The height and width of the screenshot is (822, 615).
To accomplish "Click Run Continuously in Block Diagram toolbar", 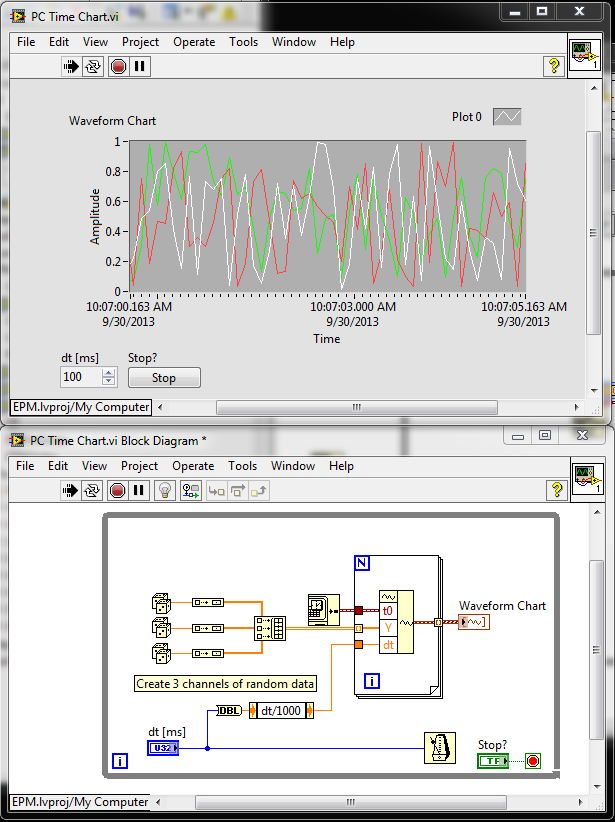I will [x=92, y=491].
